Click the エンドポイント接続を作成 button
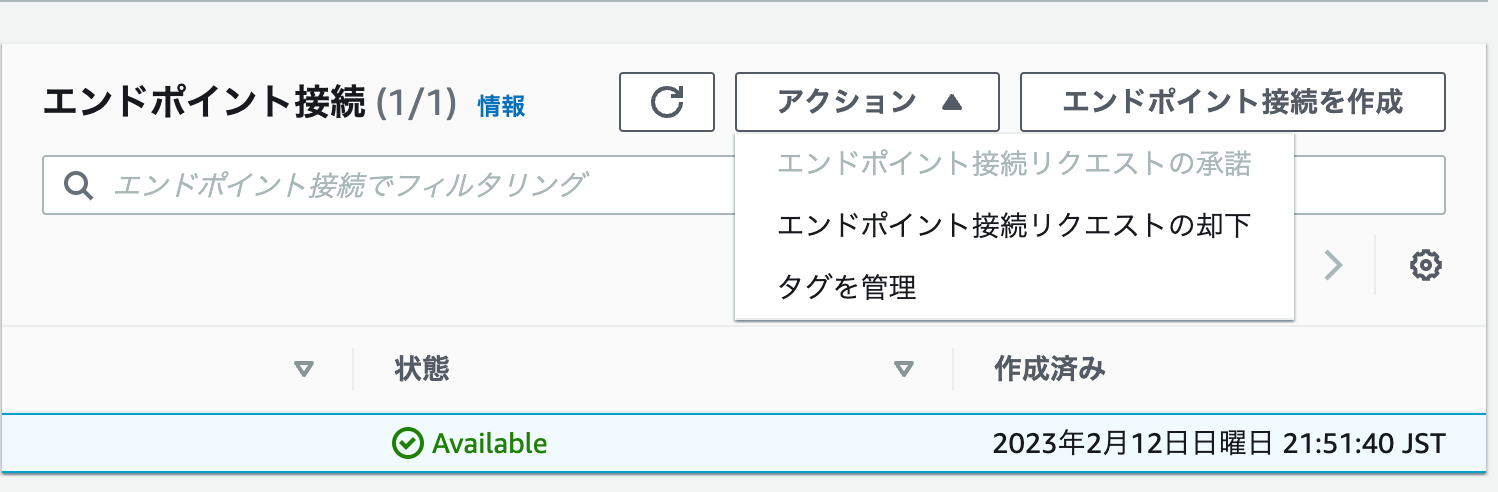 point(1232,102)
